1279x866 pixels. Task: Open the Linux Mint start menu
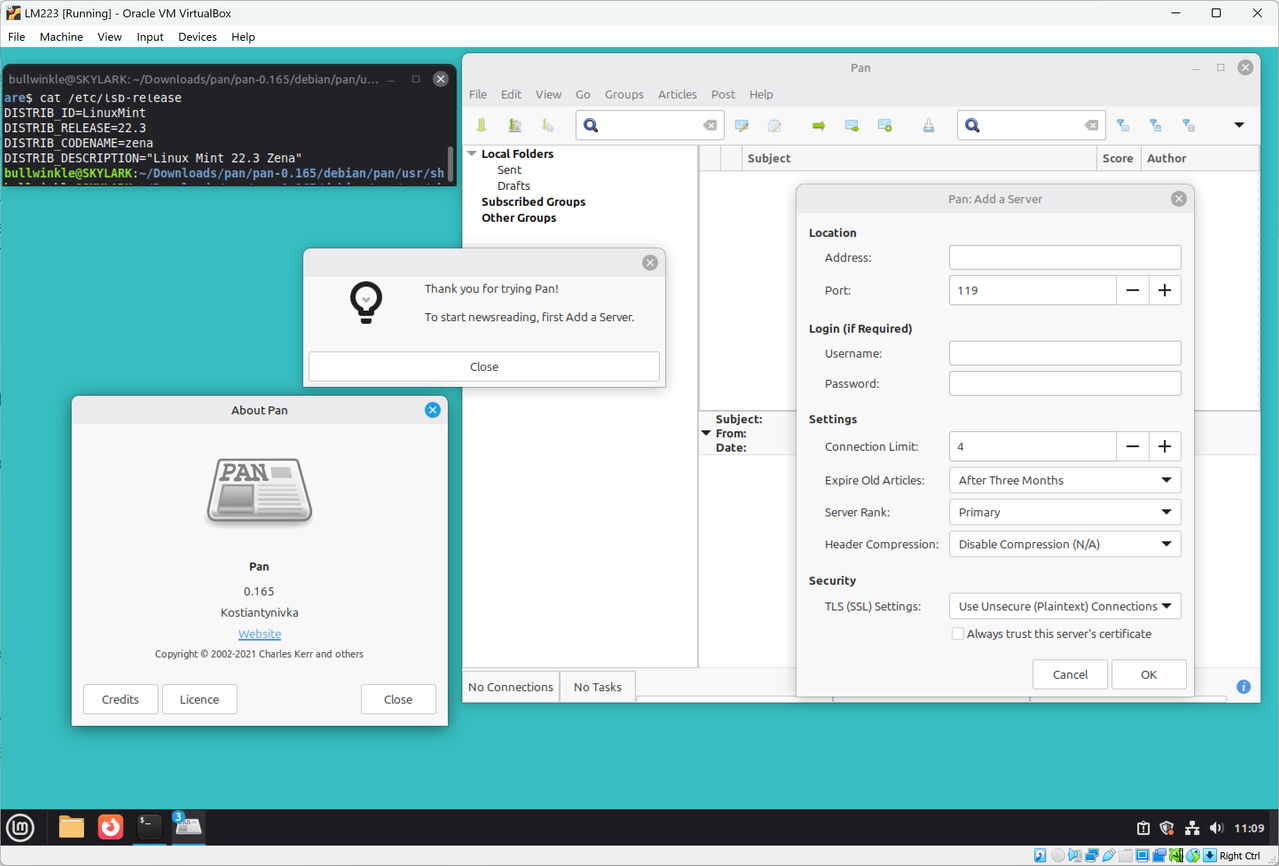coord(20,827)
